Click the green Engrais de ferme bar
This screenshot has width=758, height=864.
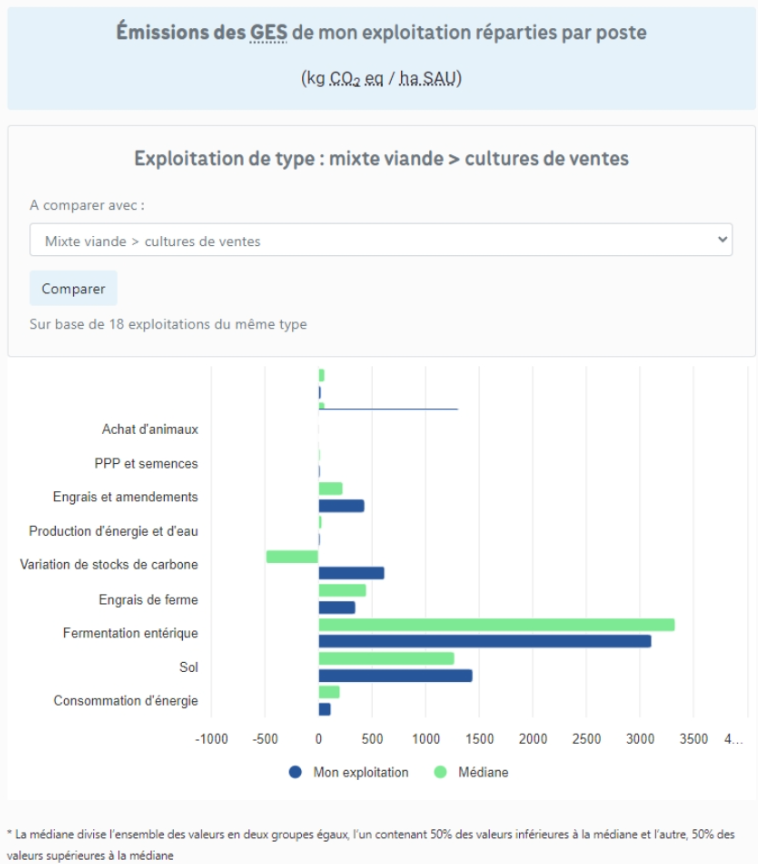342,591
